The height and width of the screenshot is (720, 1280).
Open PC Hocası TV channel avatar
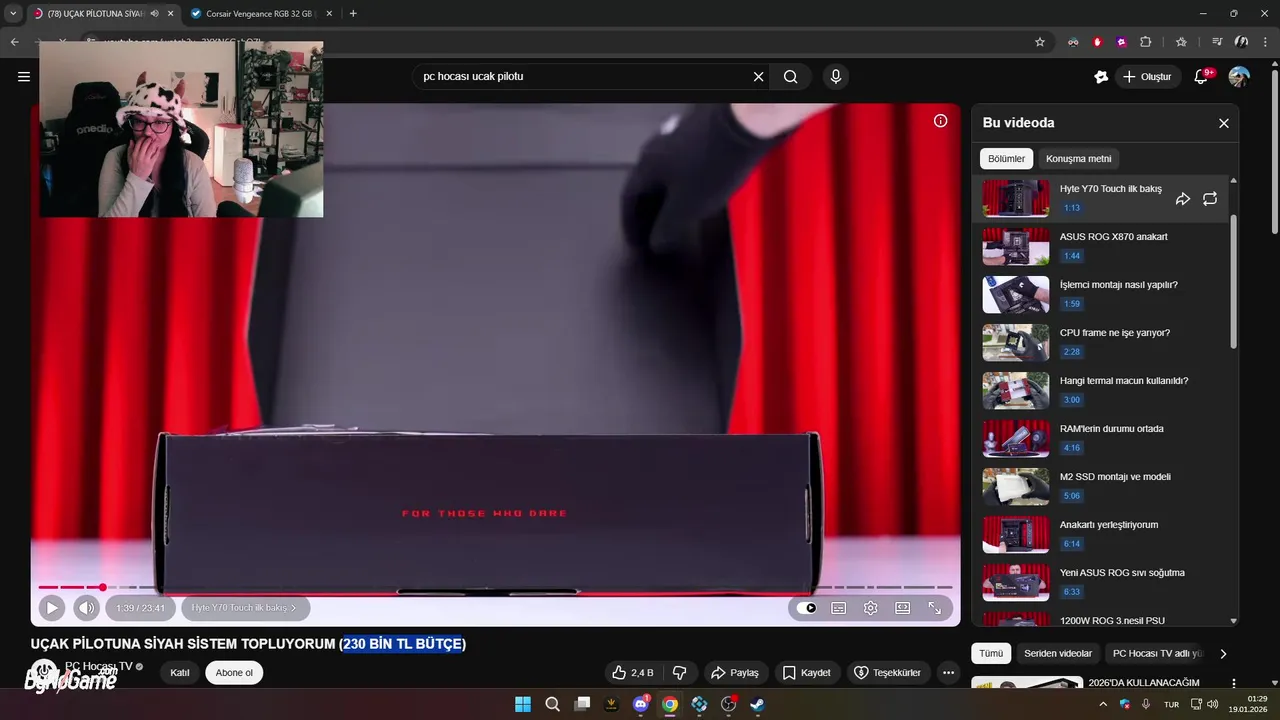tap(44, 672)
